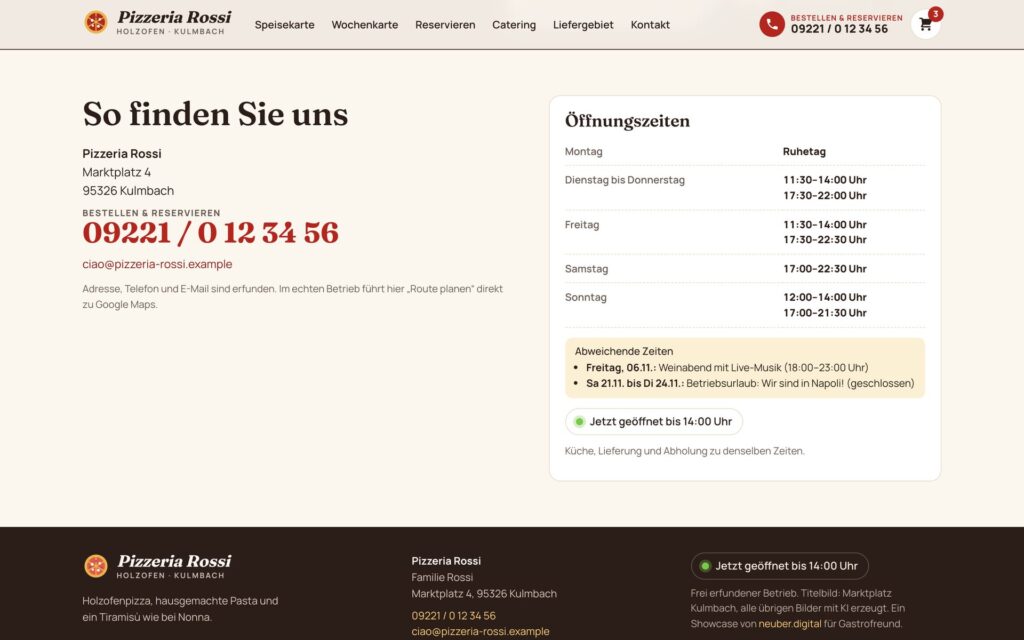Click 'Küche, Lieferung und Abholung' note
1024x640 pixels.
(x=684, y=451)
